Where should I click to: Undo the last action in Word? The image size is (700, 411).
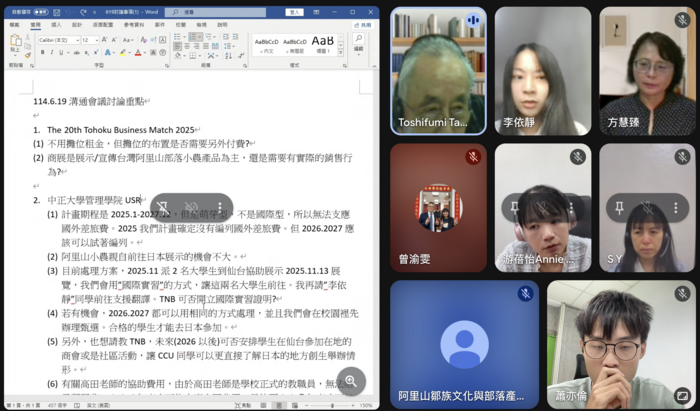tap(68, 12)
